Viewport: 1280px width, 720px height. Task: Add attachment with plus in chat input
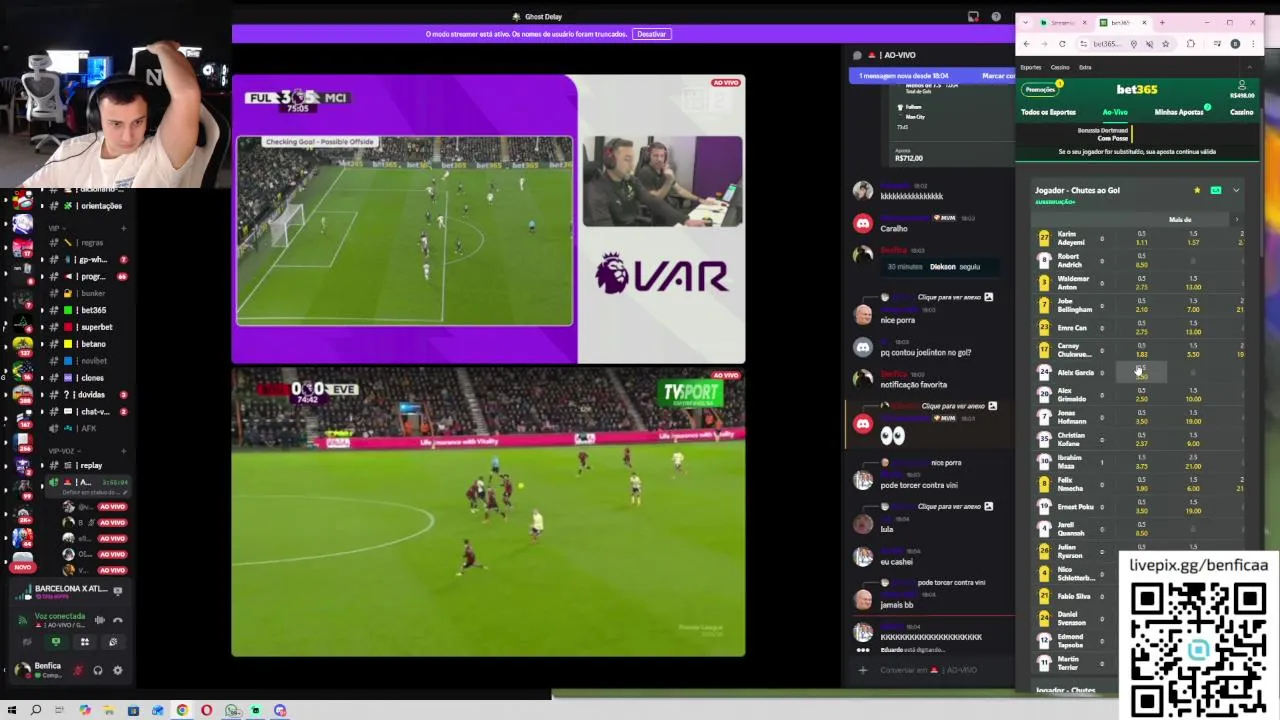(x=862, y=670)
